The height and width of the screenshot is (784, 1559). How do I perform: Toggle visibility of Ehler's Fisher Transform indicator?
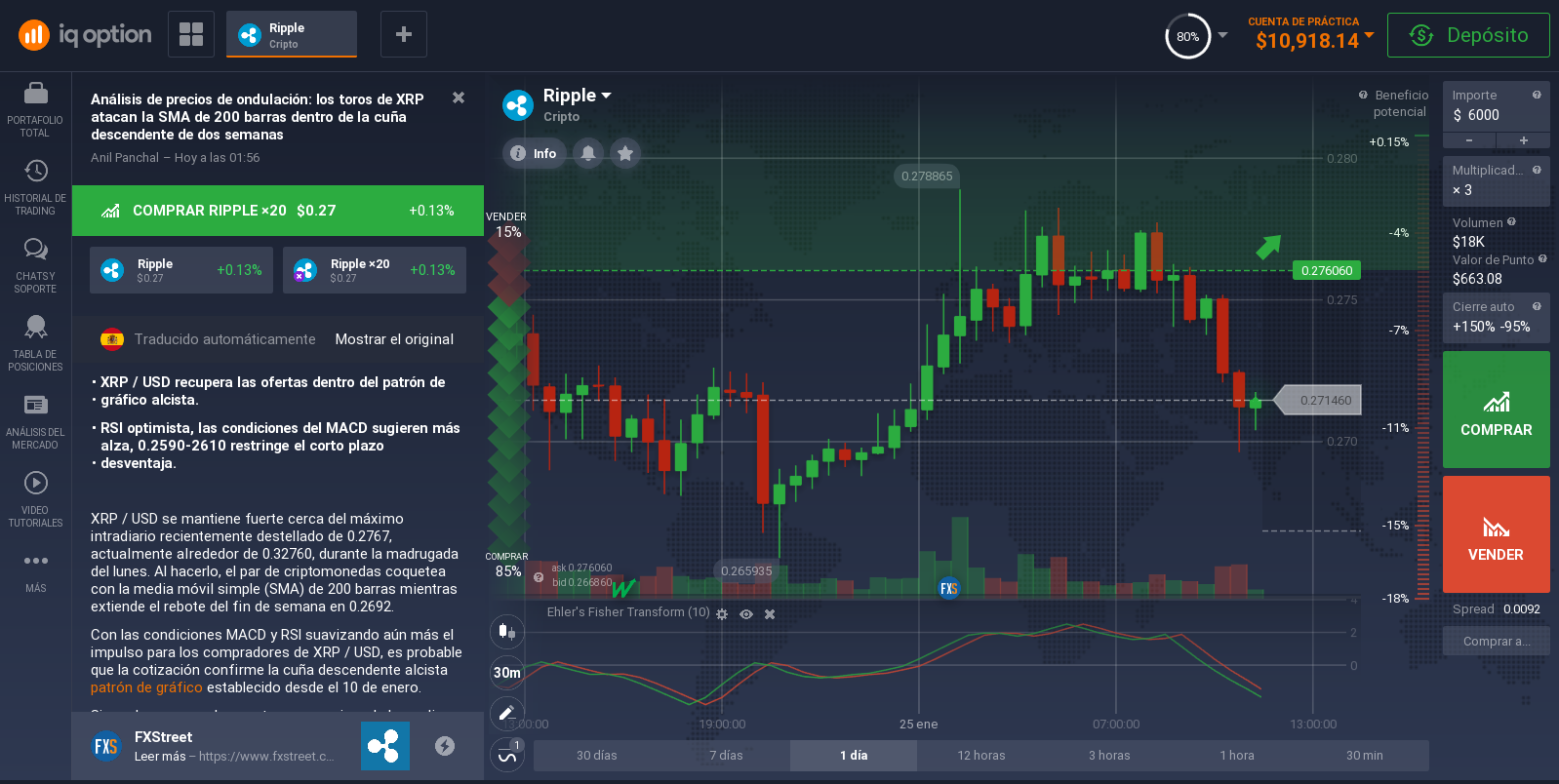pos(746,614)
